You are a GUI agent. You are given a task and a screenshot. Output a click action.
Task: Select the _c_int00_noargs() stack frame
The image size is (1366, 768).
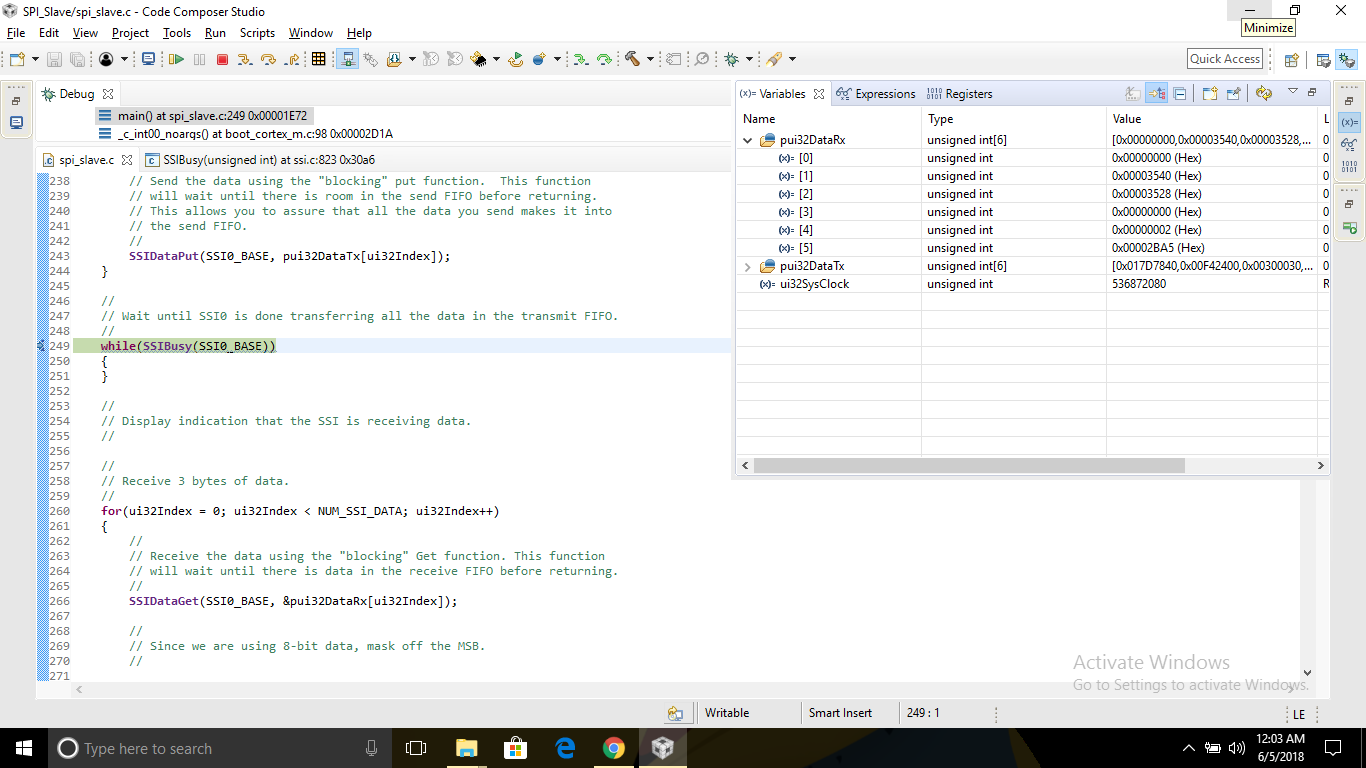tap(246, 134)
